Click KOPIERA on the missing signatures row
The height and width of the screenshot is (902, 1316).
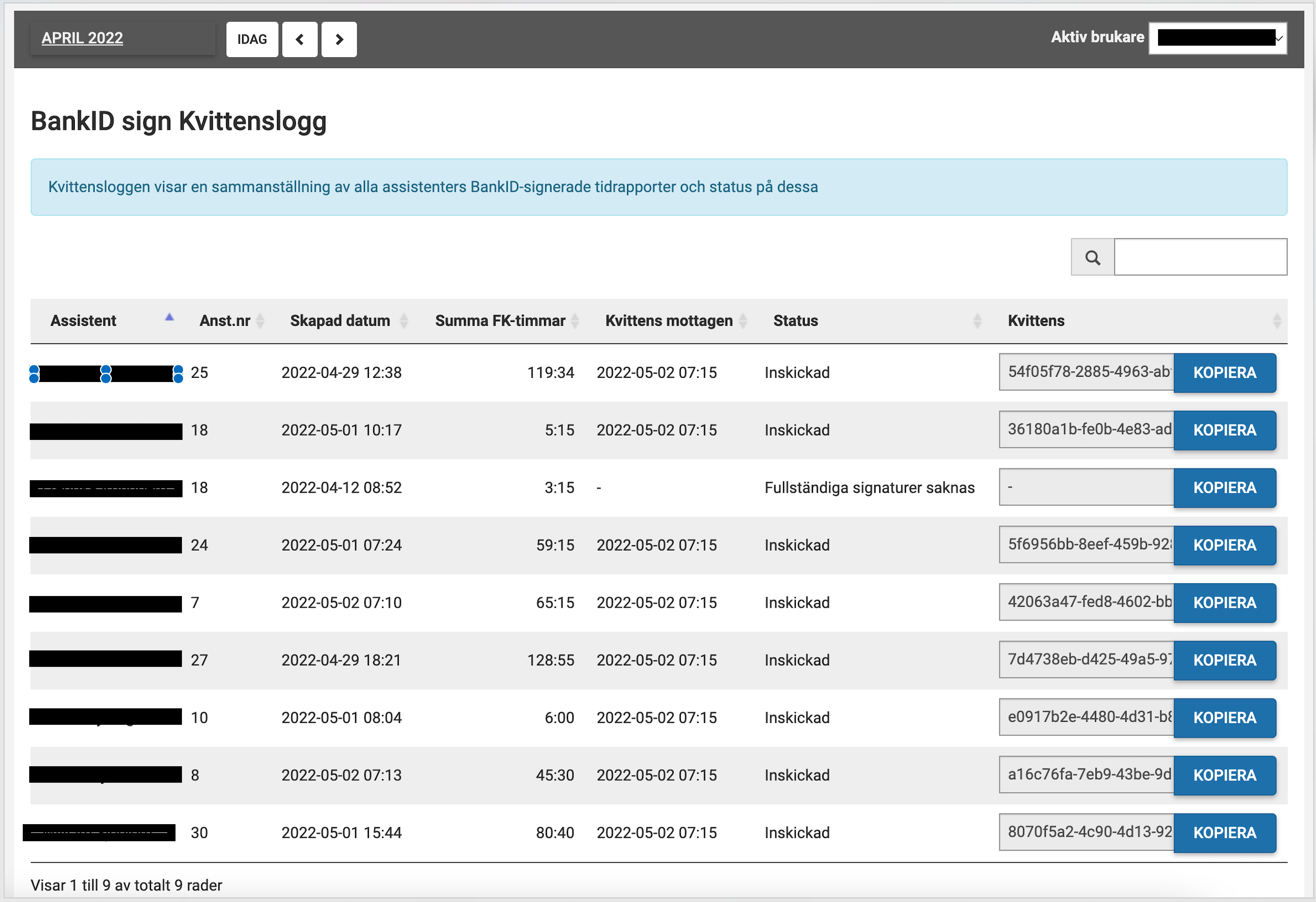(1224, 487)
